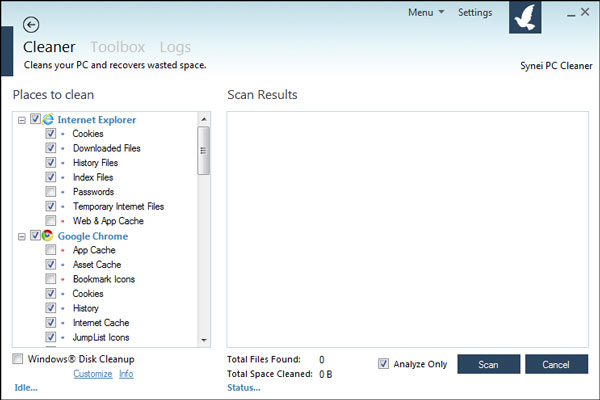This screenshot has width=600, height=400.
Task: Select the Cleaner tab
Action: click(x=49, y=47)
